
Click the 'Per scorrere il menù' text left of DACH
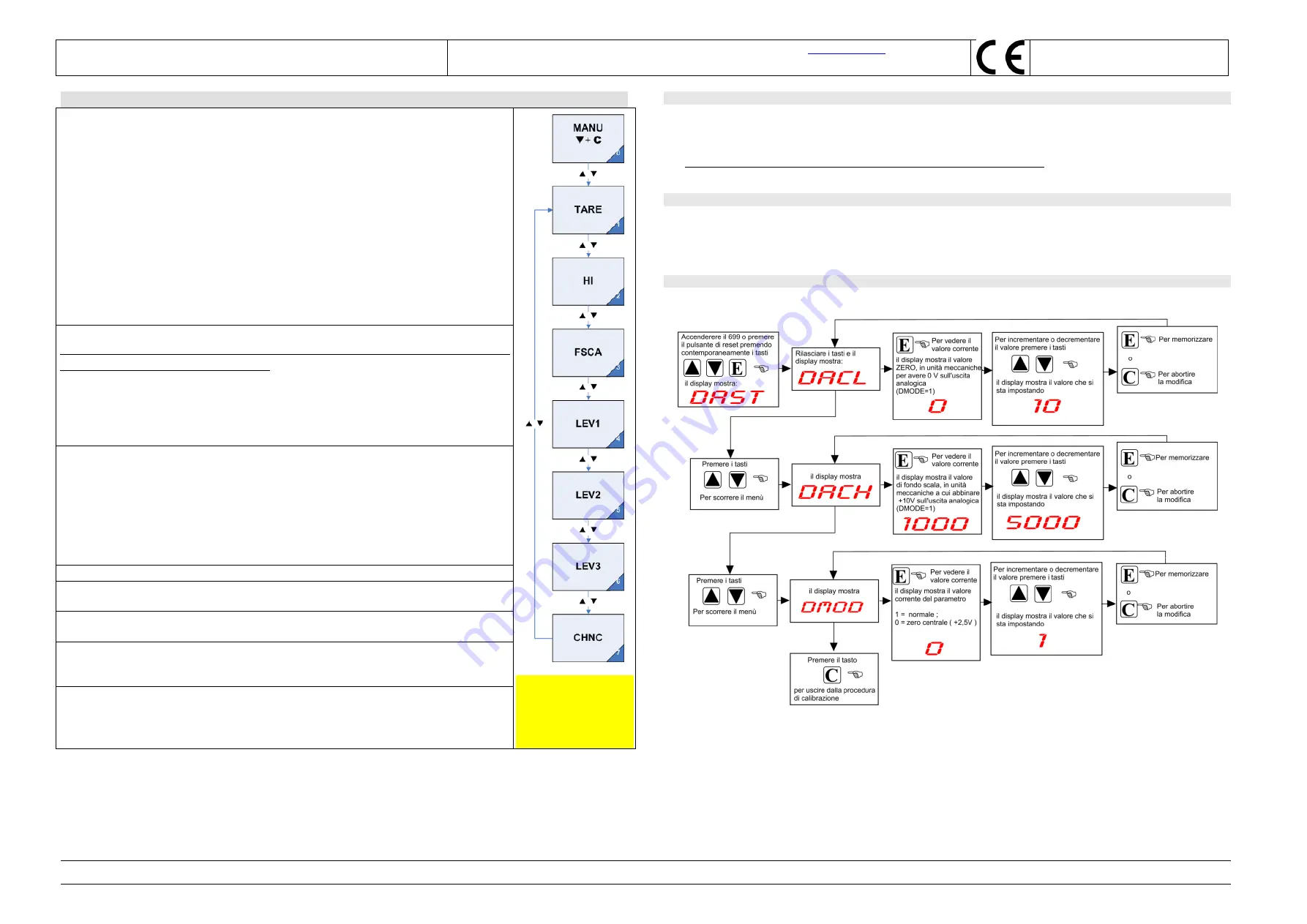732,497
